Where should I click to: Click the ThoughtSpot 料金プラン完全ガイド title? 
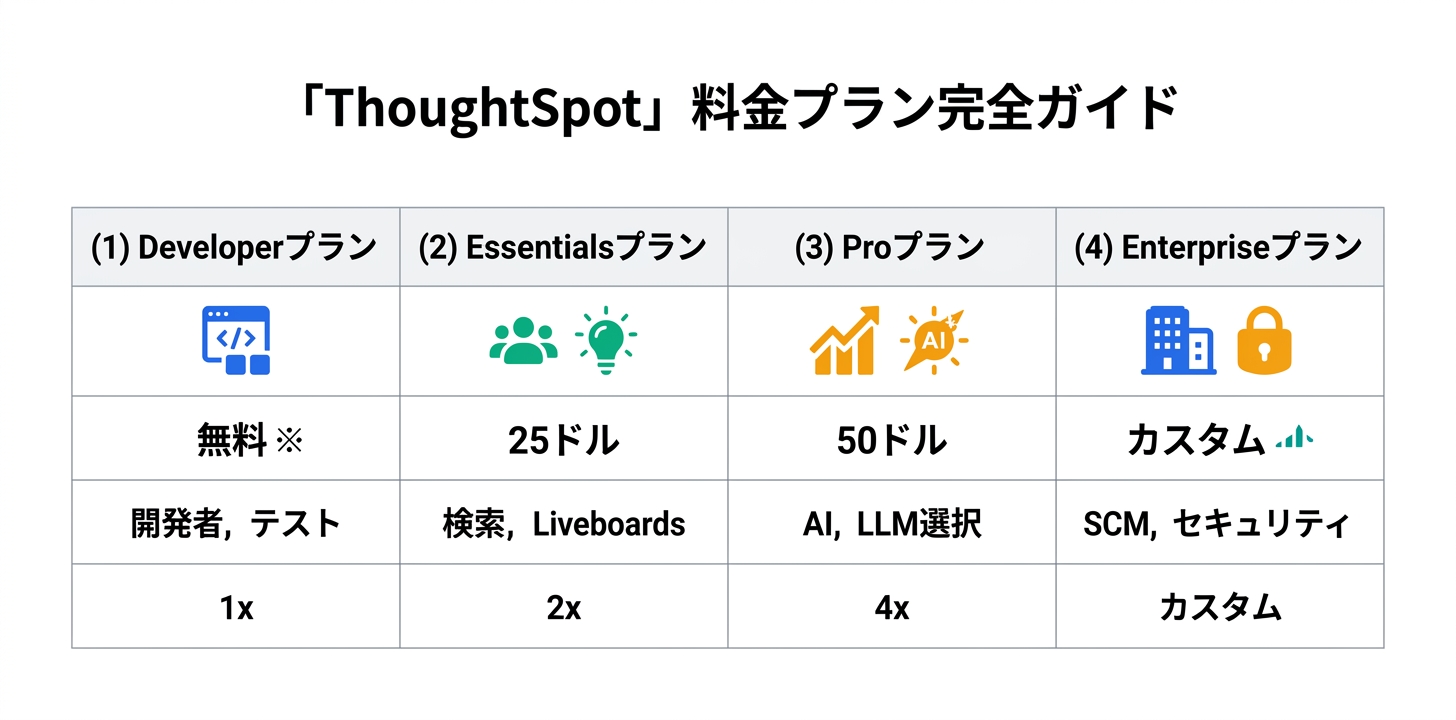[727, 108]
